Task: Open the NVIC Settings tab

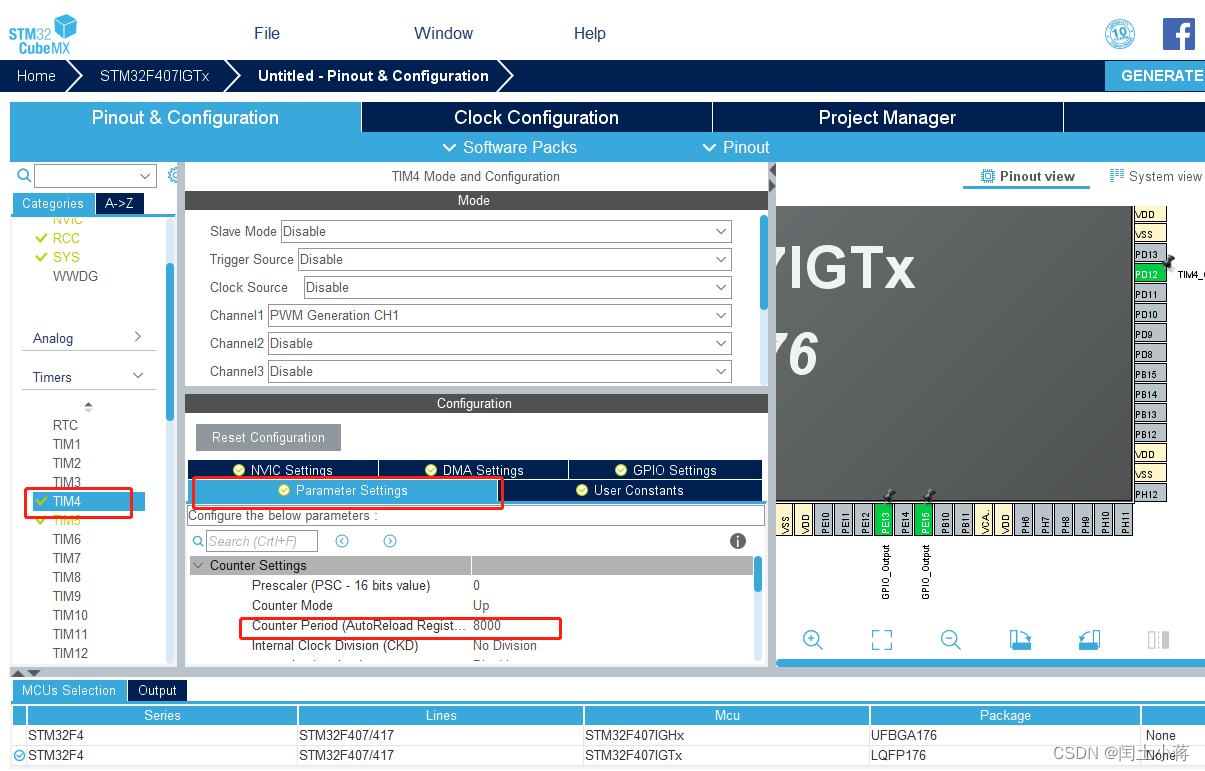Action: (x=283, y=470)
